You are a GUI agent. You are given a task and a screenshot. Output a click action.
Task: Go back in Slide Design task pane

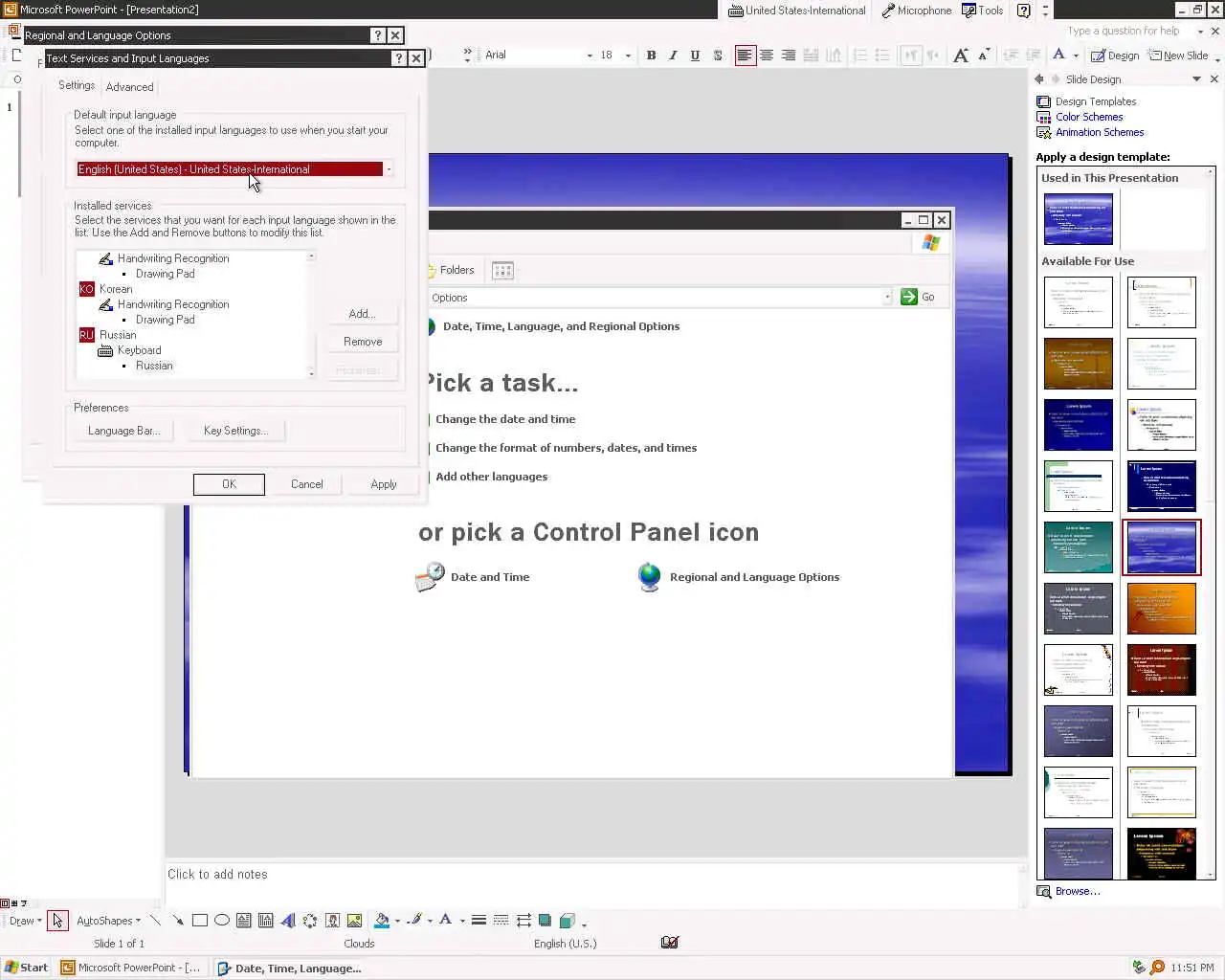1039,79
